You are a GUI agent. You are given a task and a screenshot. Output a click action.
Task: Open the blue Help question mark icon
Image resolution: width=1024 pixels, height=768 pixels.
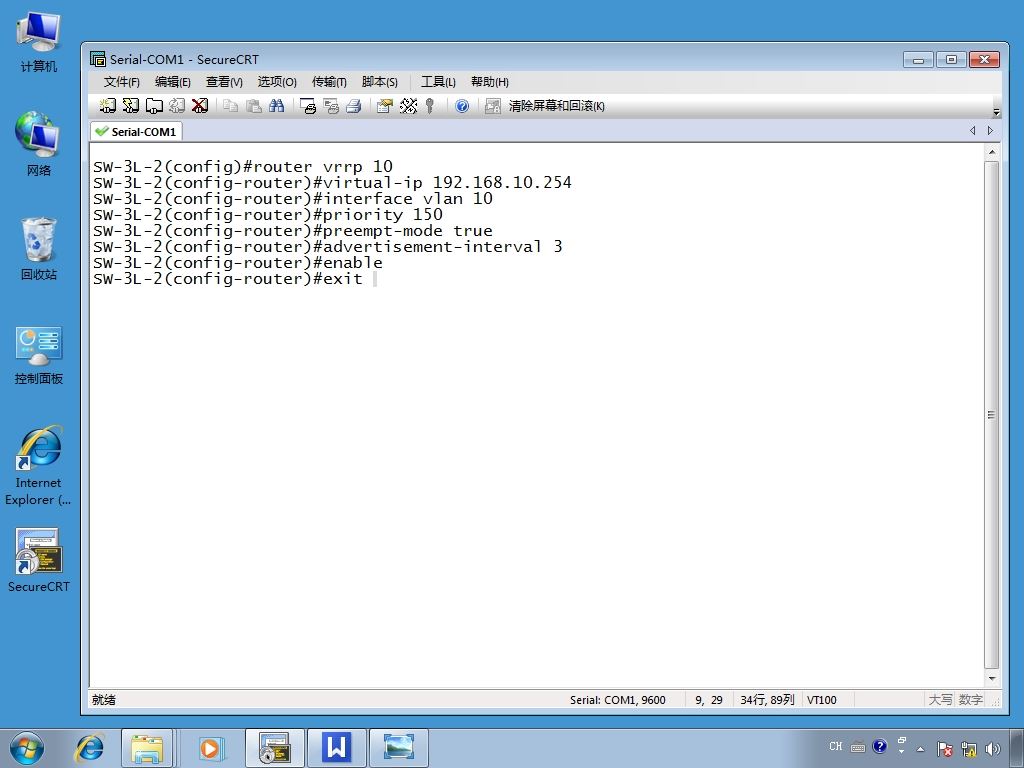(x=462, y=106)
